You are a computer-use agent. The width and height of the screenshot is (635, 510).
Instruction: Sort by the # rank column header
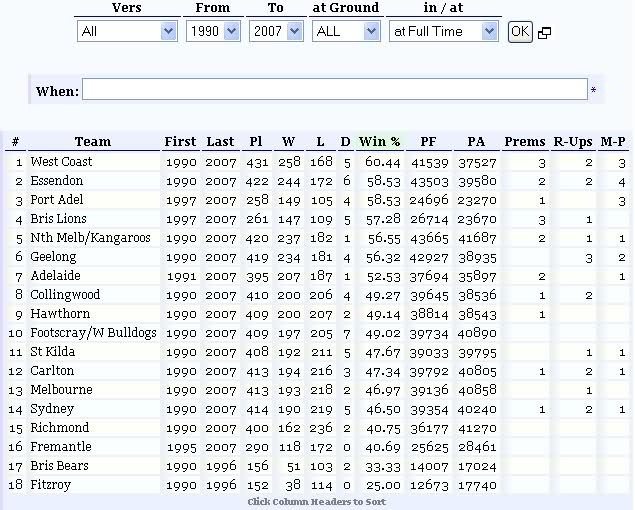pos(15,142)
